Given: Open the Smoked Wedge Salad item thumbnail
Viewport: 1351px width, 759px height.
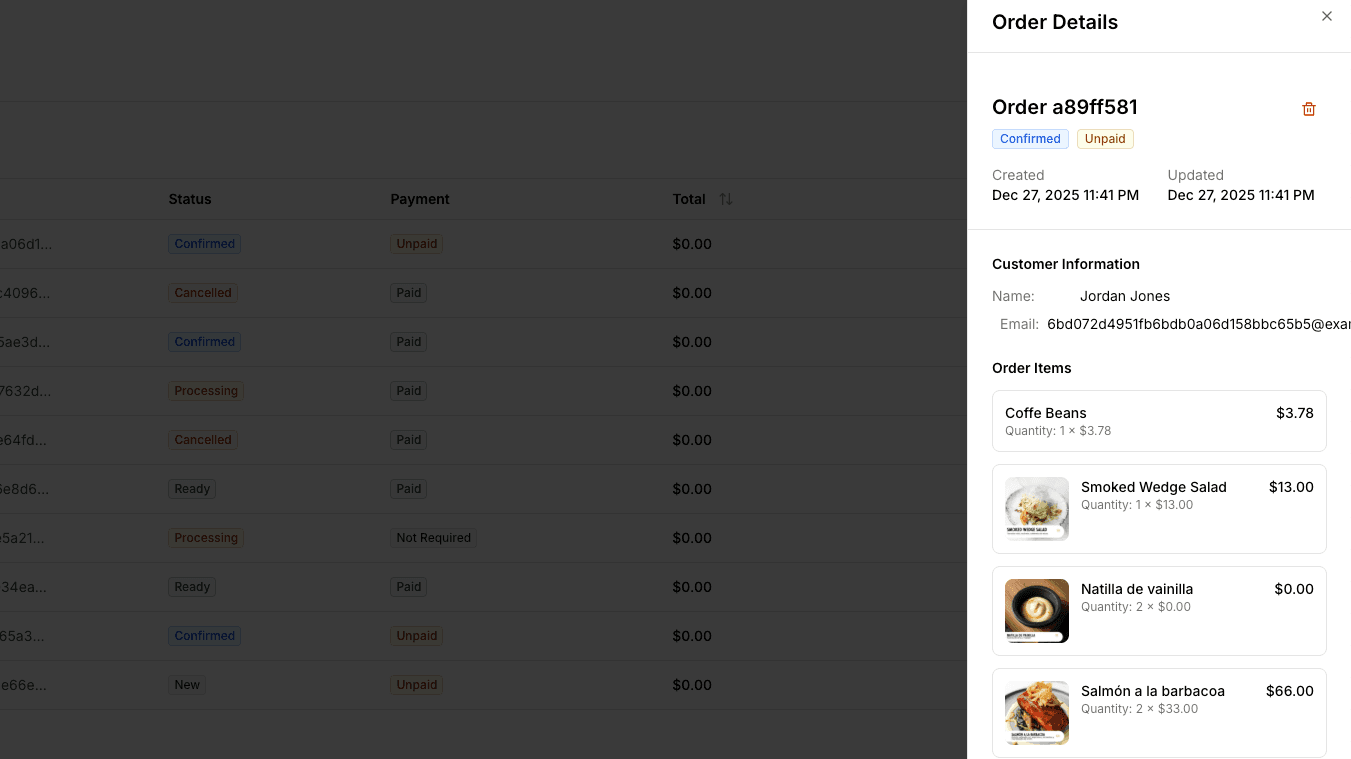Looking at the screenshot, I should coord(1036,508).
